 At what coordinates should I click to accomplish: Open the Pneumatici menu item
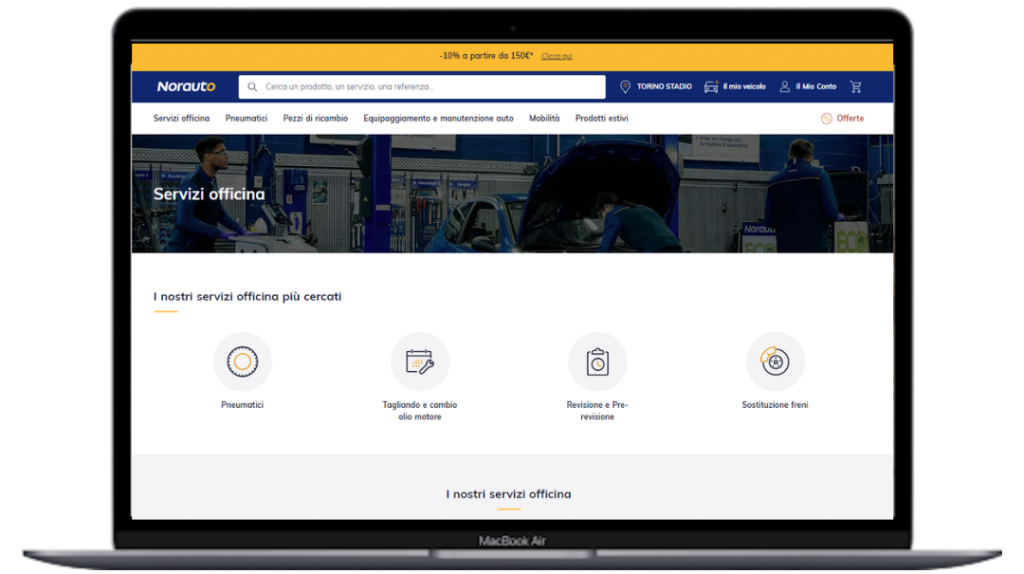pos(246,118)
